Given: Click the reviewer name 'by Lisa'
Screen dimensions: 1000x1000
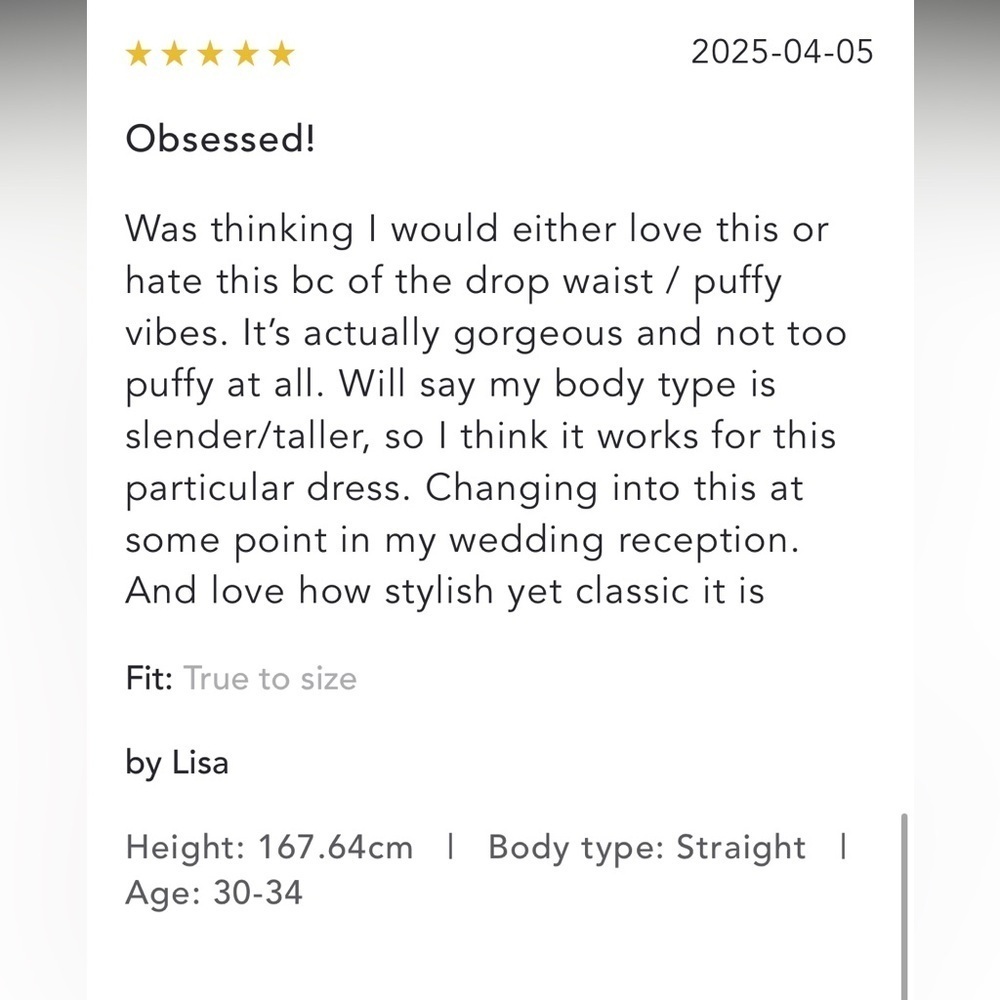Looking at the screenshot, I should [177, 763].
